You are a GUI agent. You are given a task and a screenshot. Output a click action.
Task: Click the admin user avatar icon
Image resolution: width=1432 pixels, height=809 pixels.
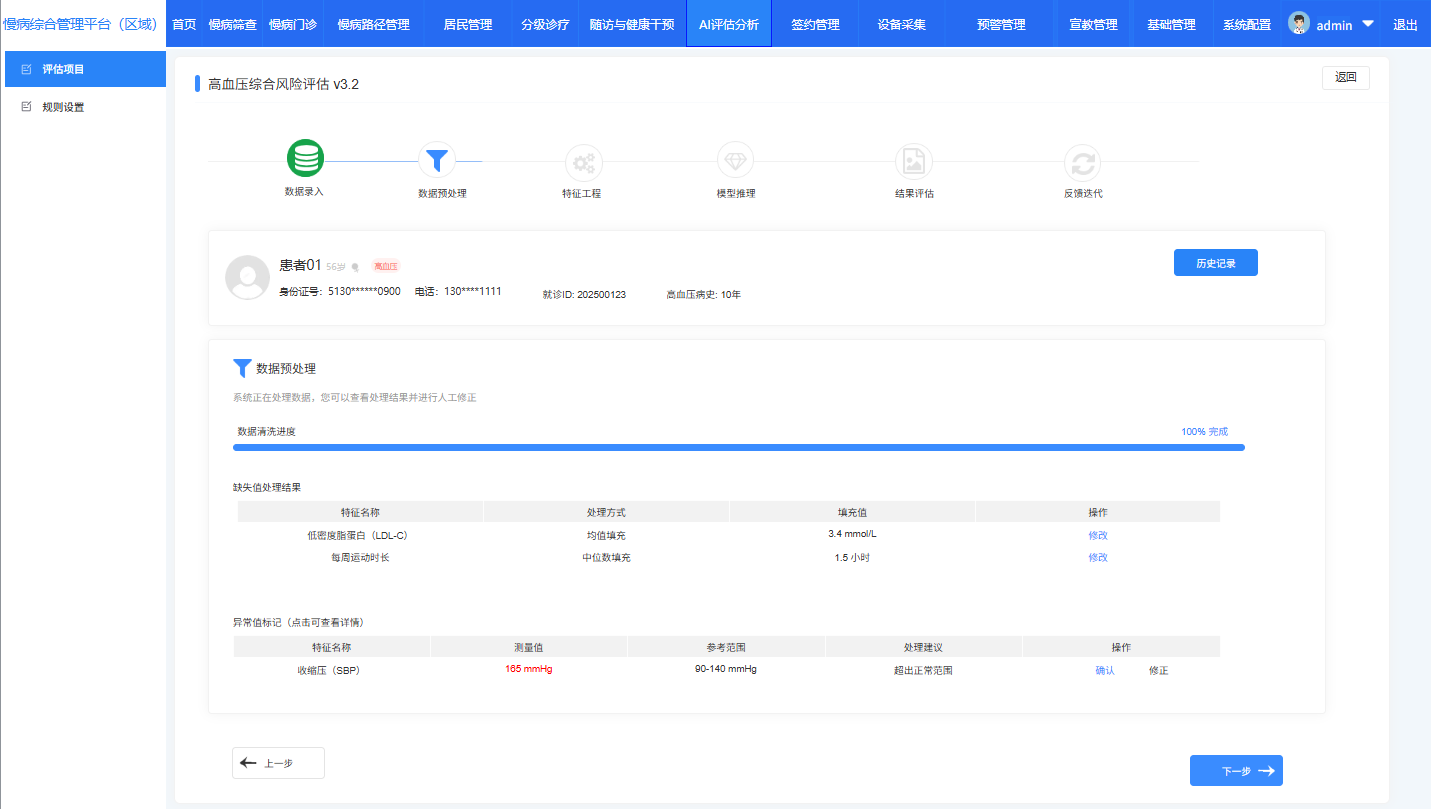tap(1299, 24)
